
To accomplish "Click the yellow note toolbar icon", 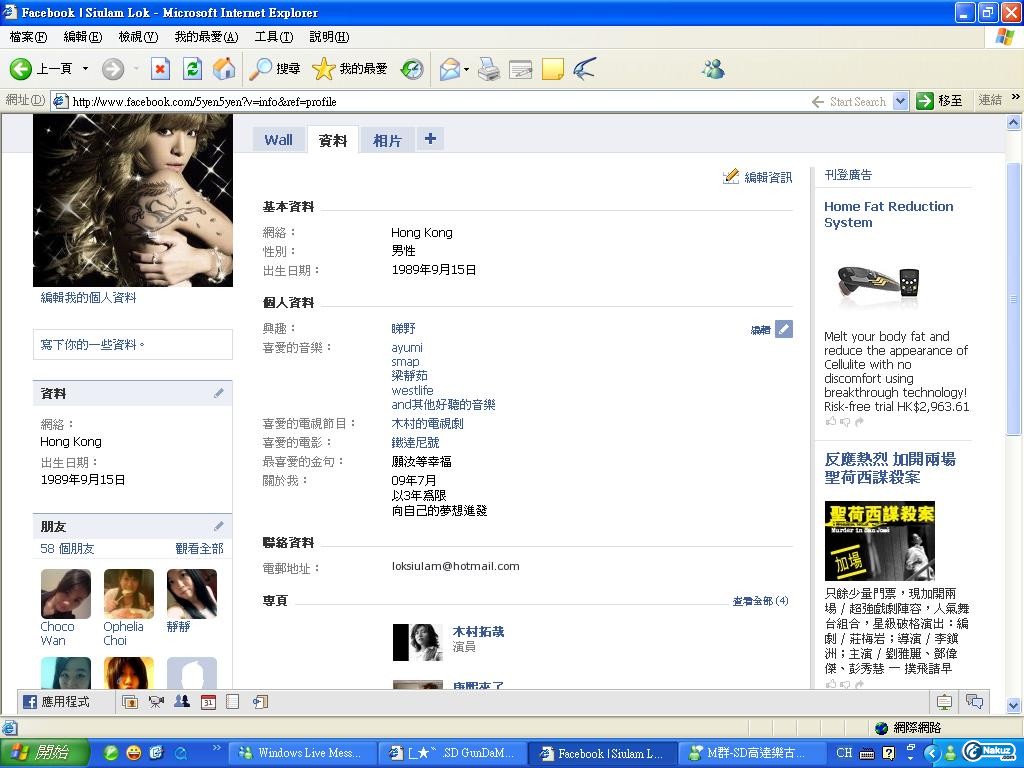I will [552, 69].
